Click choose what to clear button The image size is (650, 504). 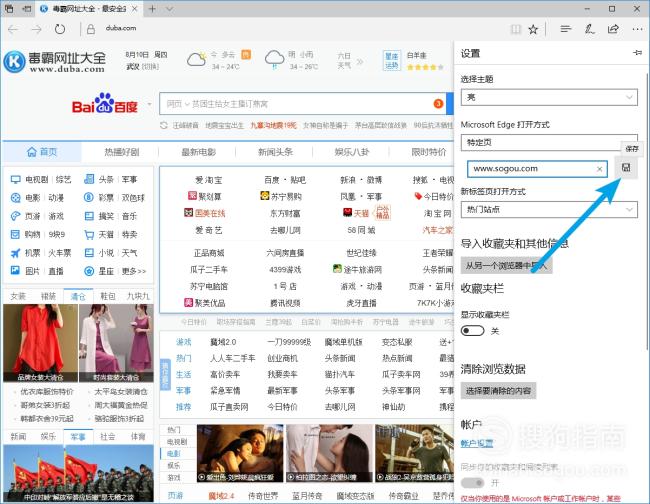(498, 390)
